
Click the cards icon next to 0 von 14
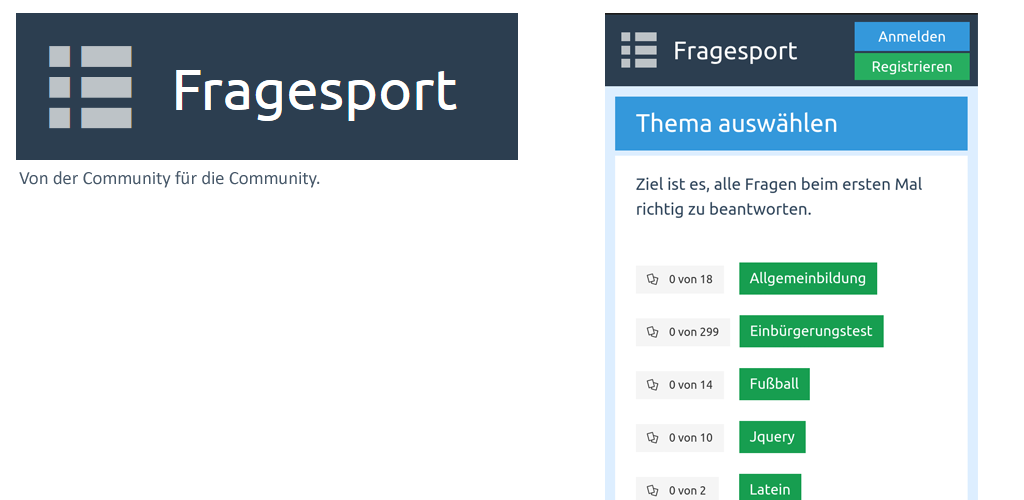pos(652,385)
